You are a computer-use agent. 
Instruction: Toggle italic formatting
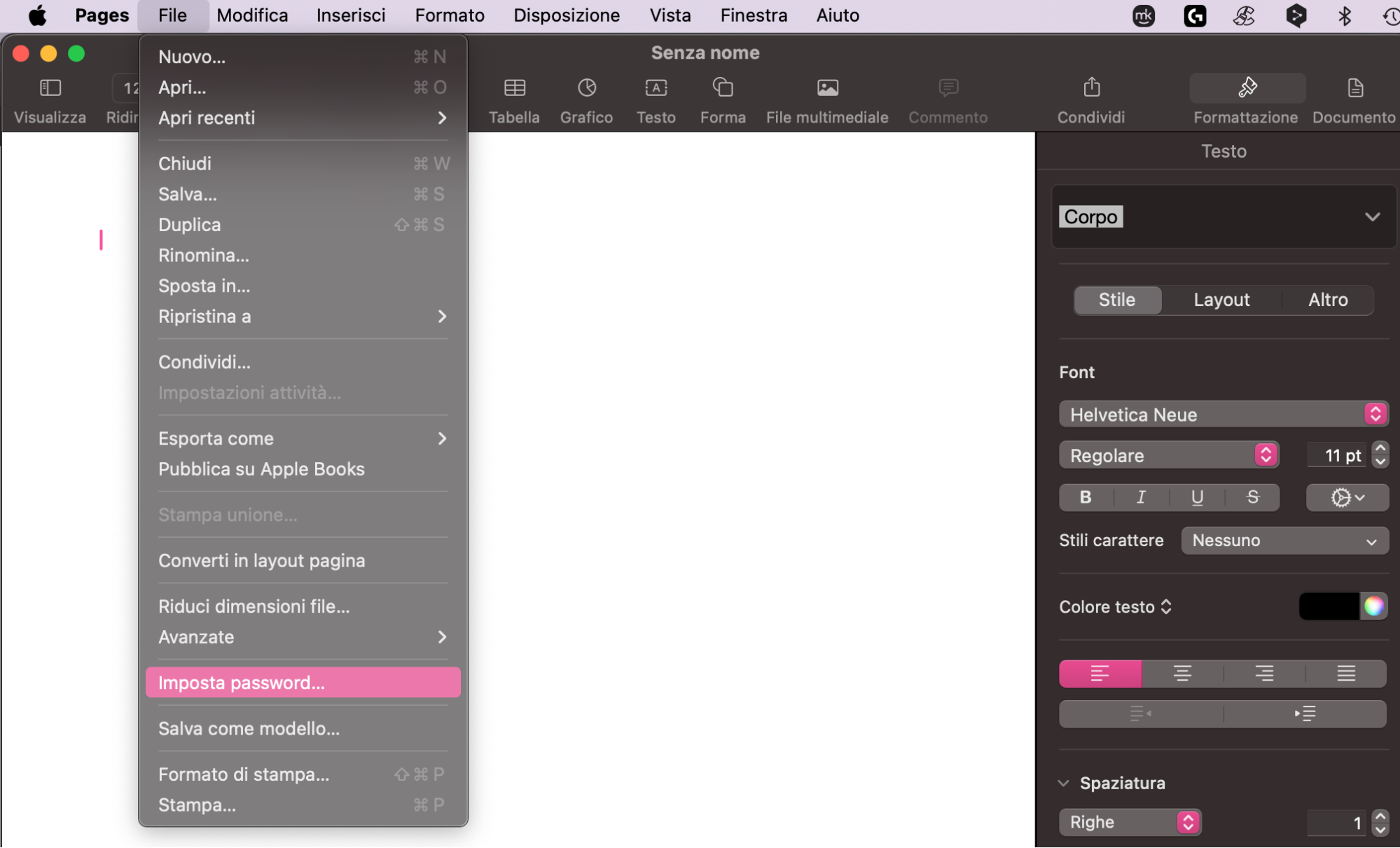1141,497
